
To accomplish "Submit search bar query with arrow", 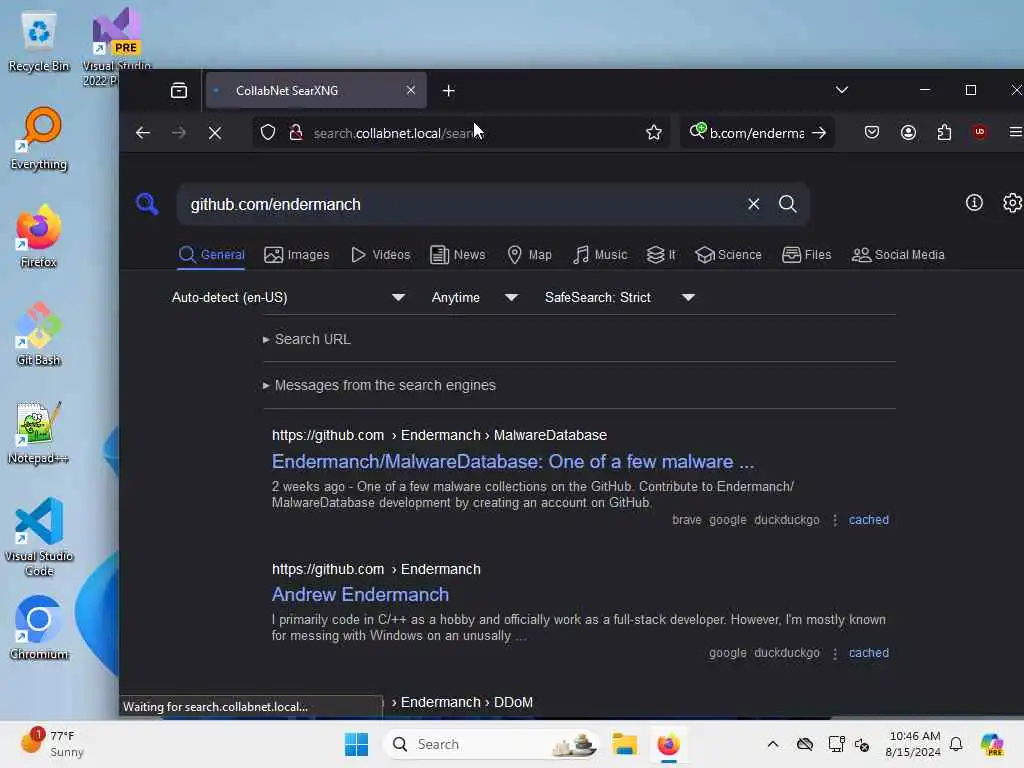I will pos(819,133).
